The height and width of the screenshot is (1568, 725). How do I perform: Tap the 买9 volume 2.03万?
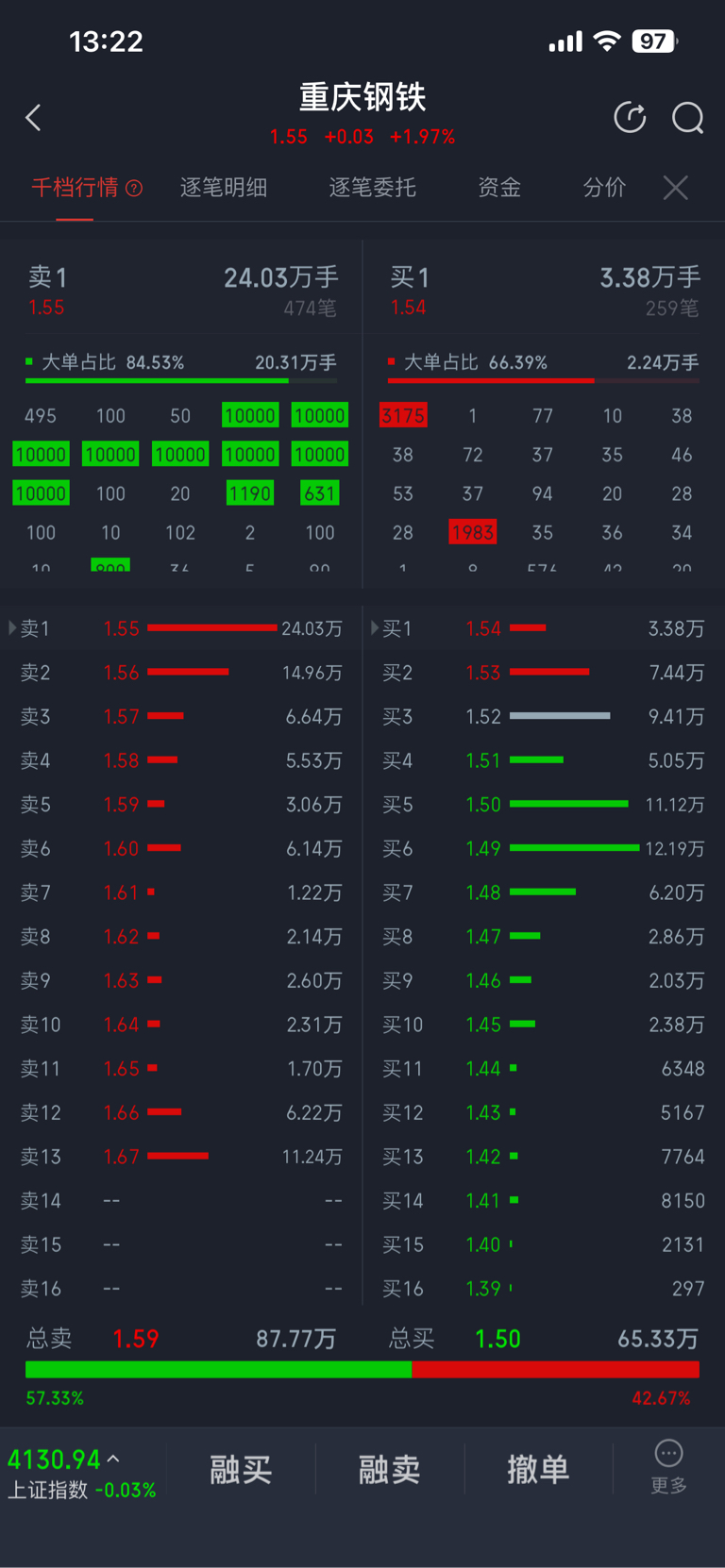click(677, 981)
